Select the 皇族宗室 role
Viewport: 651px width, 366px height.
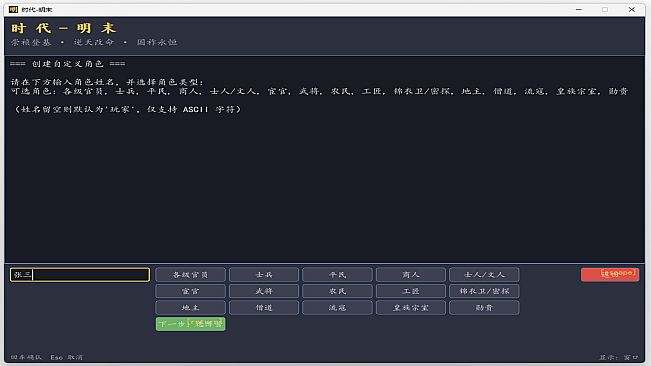pos(411,307)
